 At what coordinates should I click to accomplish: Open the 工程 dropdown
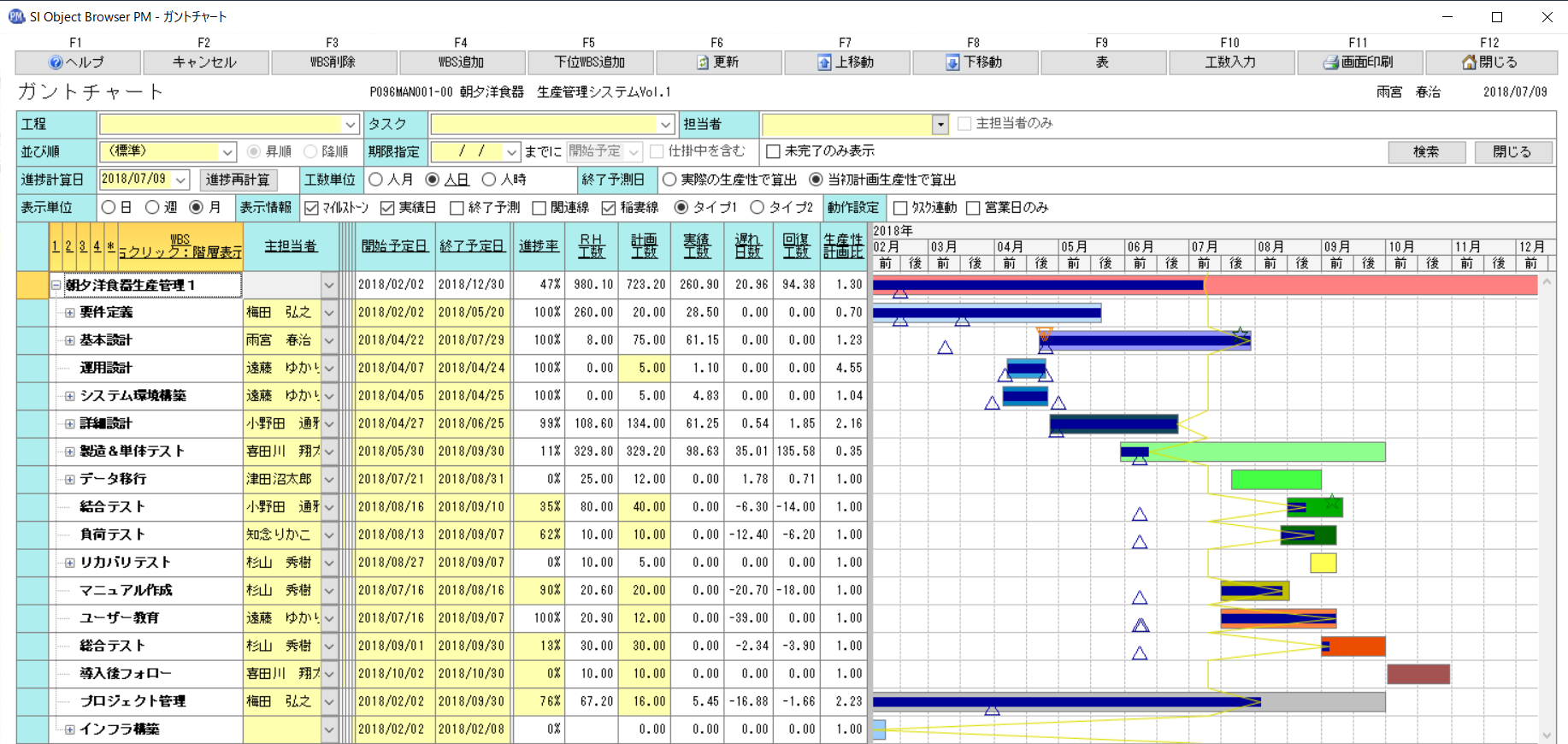[x=351, y=125]
